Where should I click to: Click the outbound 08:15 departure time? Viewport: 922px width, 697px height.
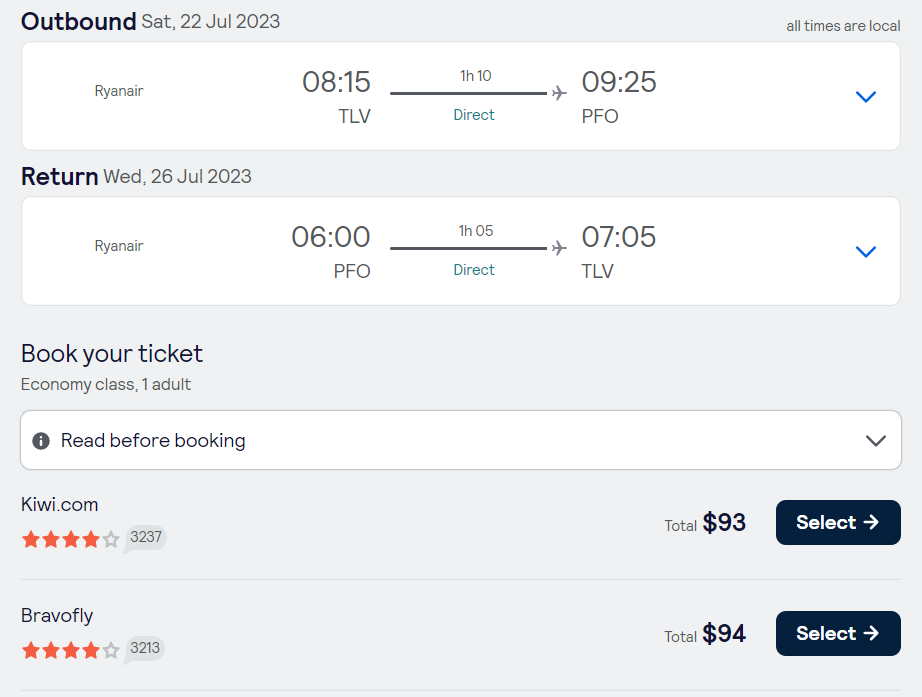point(336,82)
